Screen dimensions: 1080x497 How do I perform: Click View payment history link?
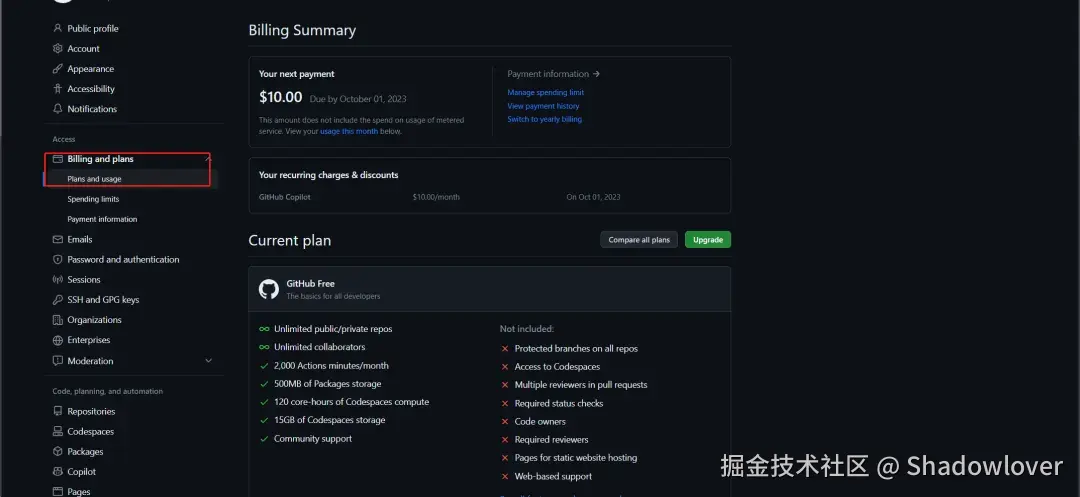pos(543,106)
